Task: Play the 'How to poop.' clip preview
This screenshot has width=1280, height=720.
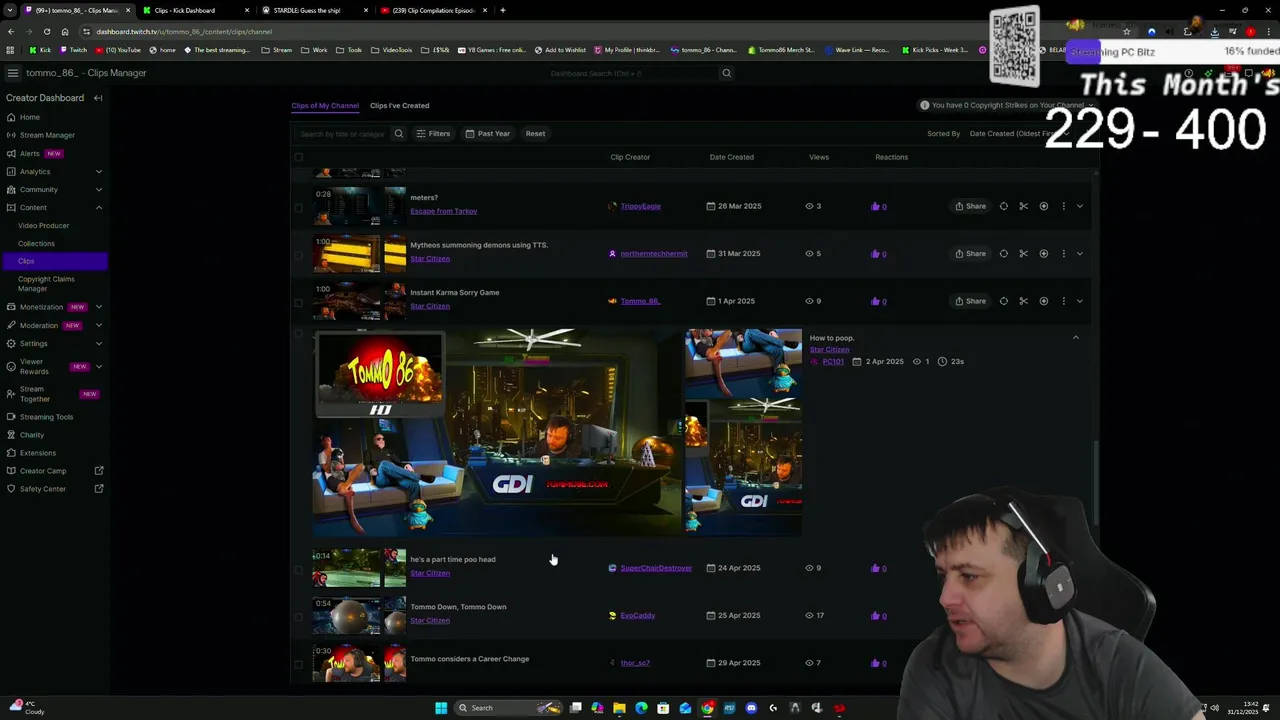Action: pos(556,432)
